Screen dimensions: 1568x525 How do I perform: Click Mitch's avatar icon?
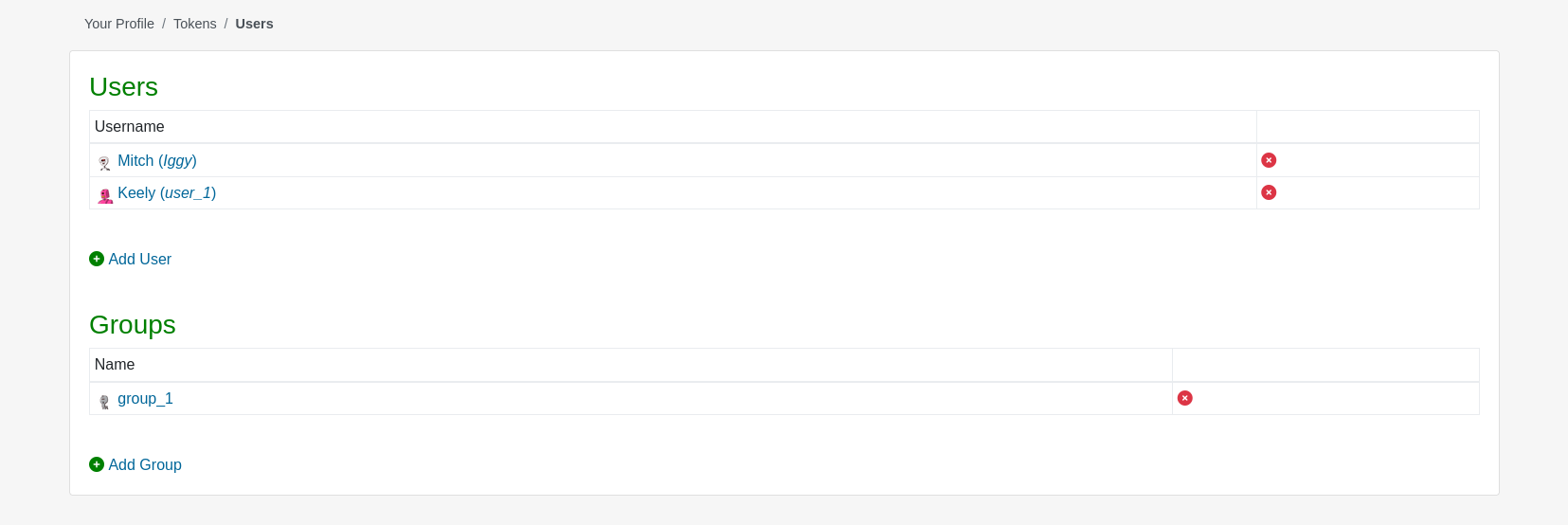tap(104, 163)
